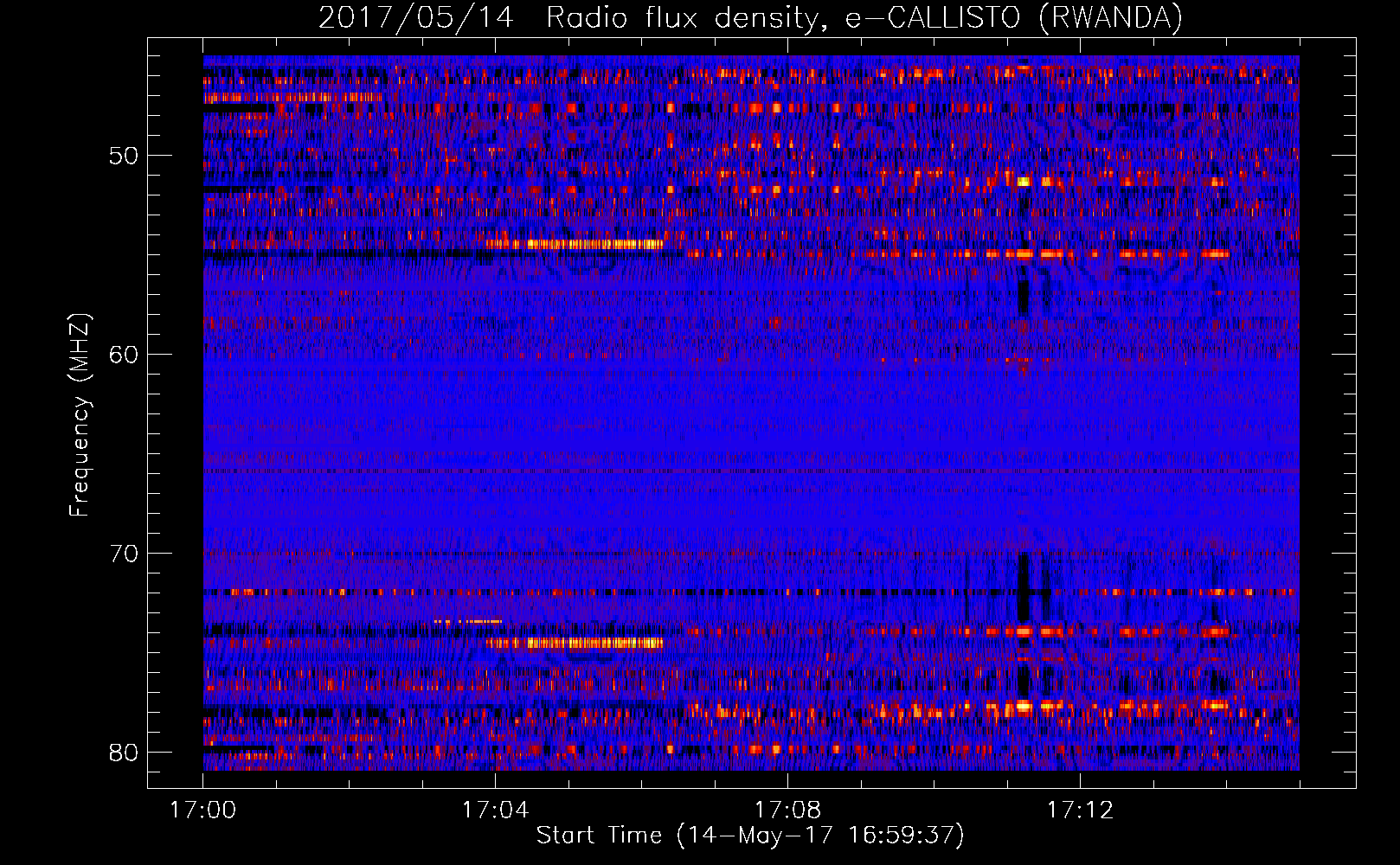Click the 17:08 time tick label
The image size is (1400, 865).
pos(787,811)
